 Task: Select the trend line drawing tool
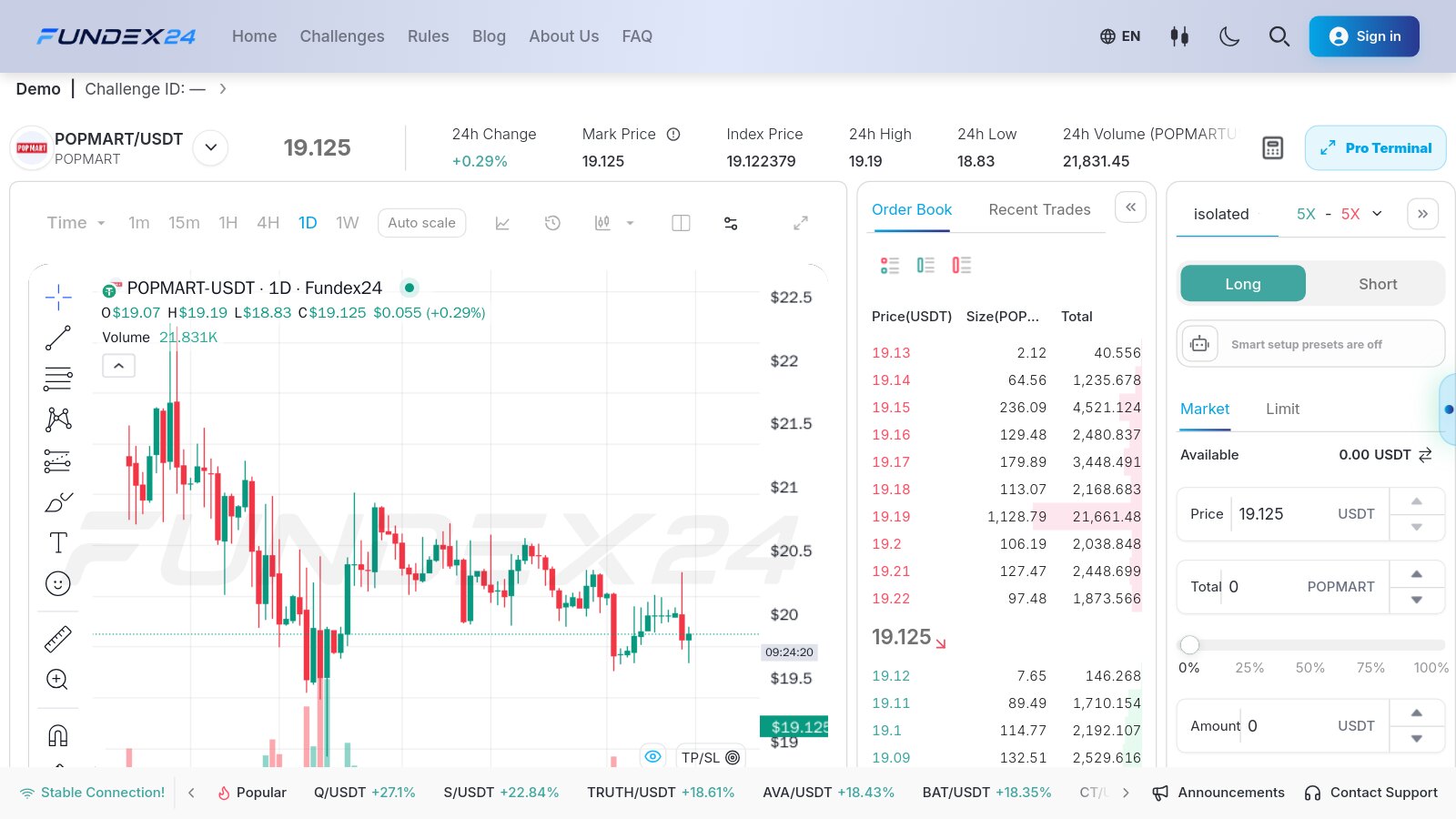(58, 338)
